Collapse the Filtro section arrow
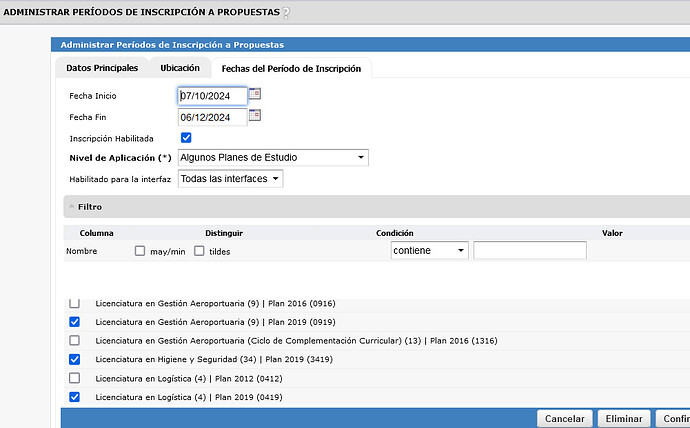 (x=71, y=207)
